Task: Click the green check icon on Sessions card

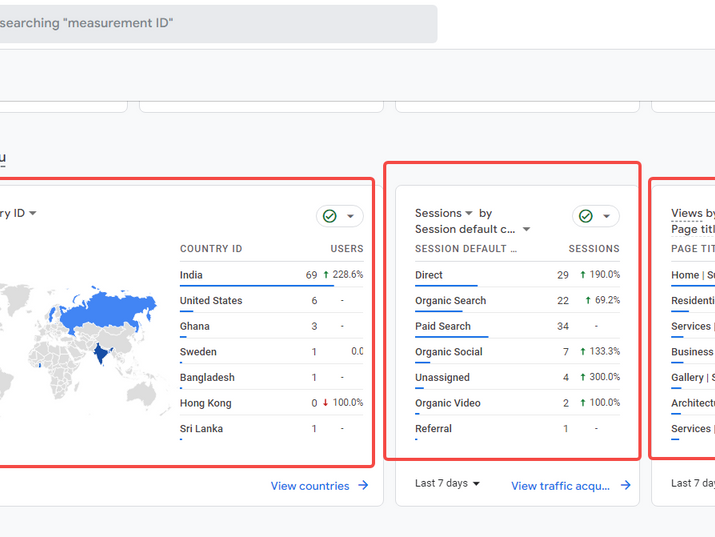Action: [586, 216]
